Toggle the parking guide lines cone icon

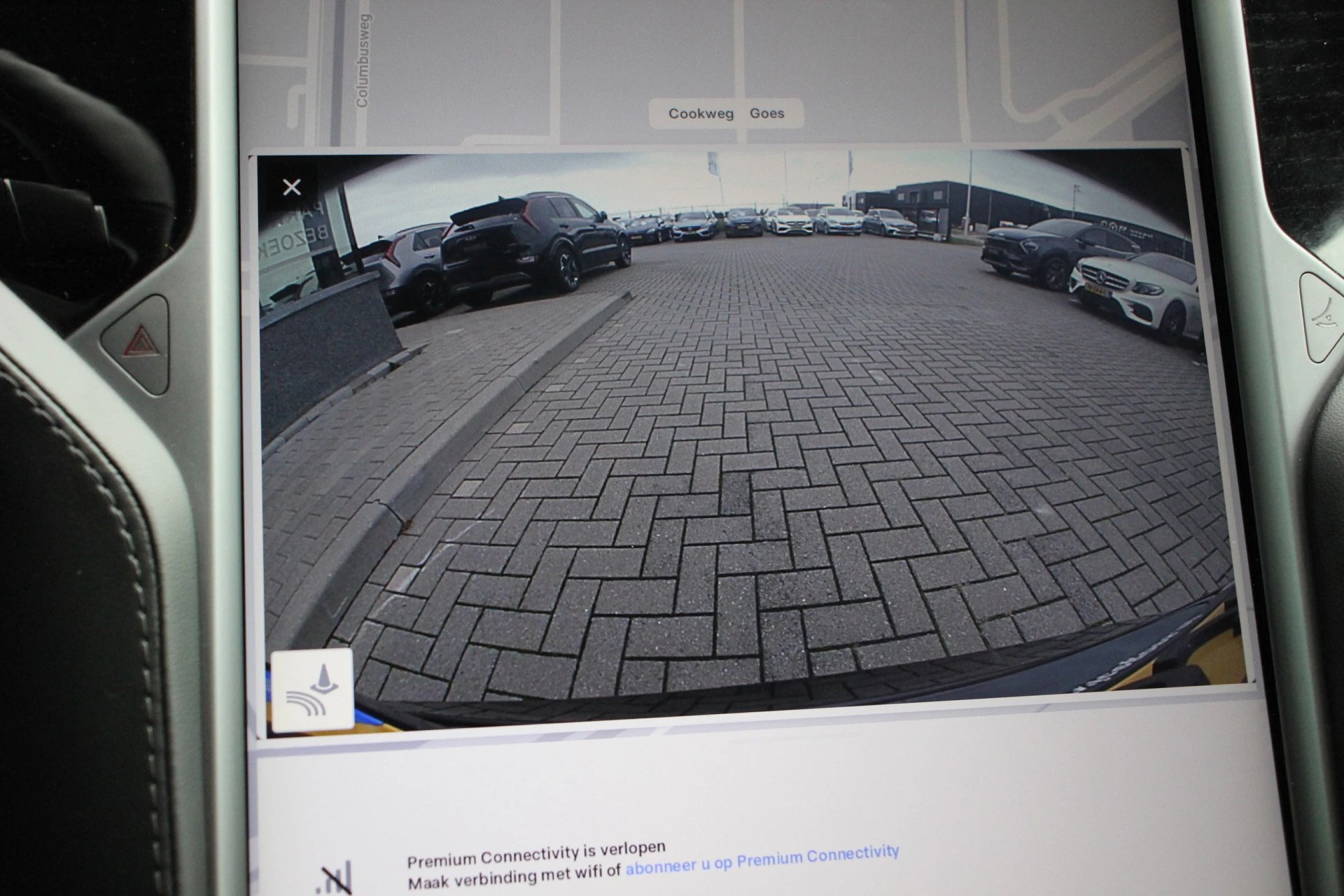coord(313,689)
